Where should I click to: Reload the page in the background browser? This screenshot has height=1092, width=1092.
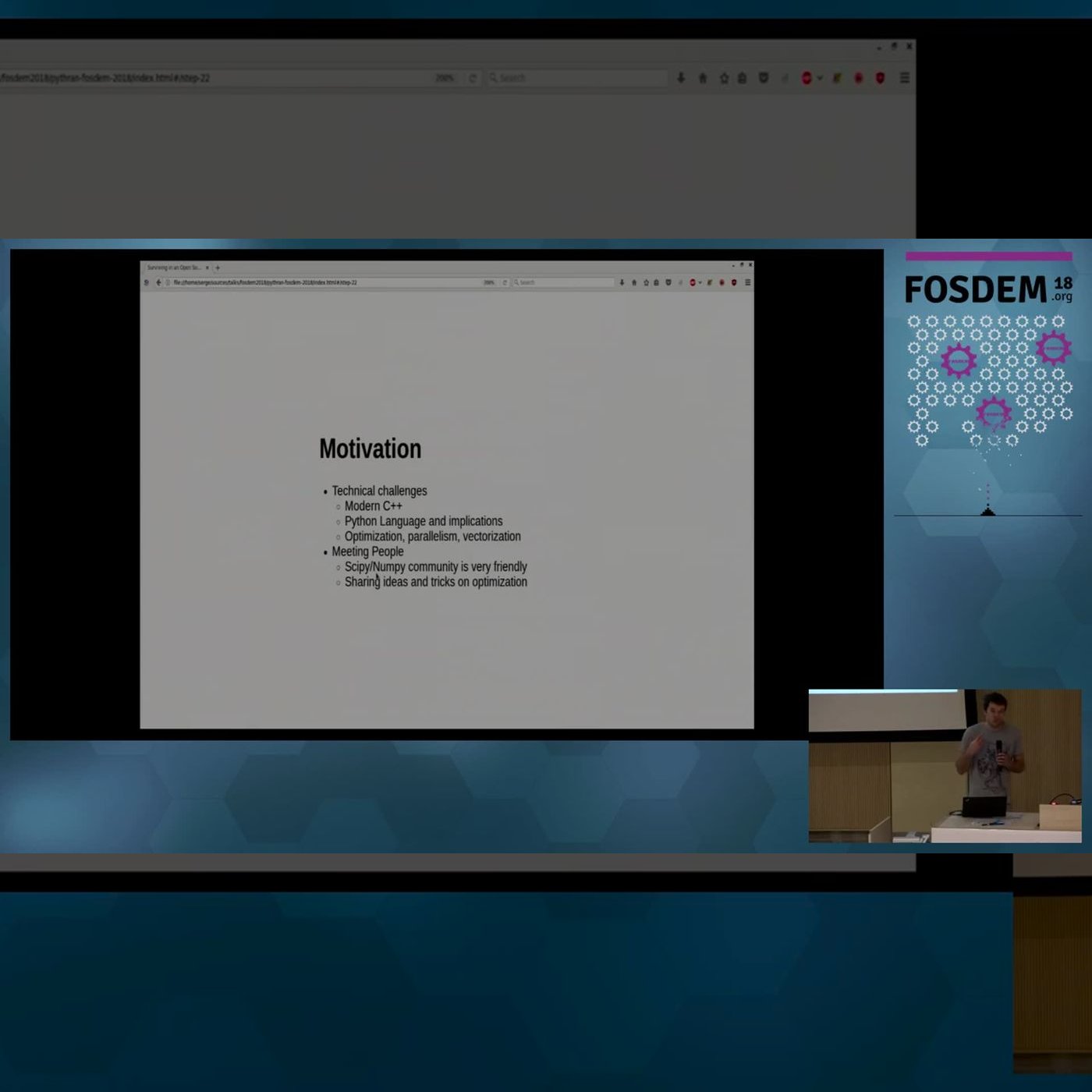tap(472, 78)
